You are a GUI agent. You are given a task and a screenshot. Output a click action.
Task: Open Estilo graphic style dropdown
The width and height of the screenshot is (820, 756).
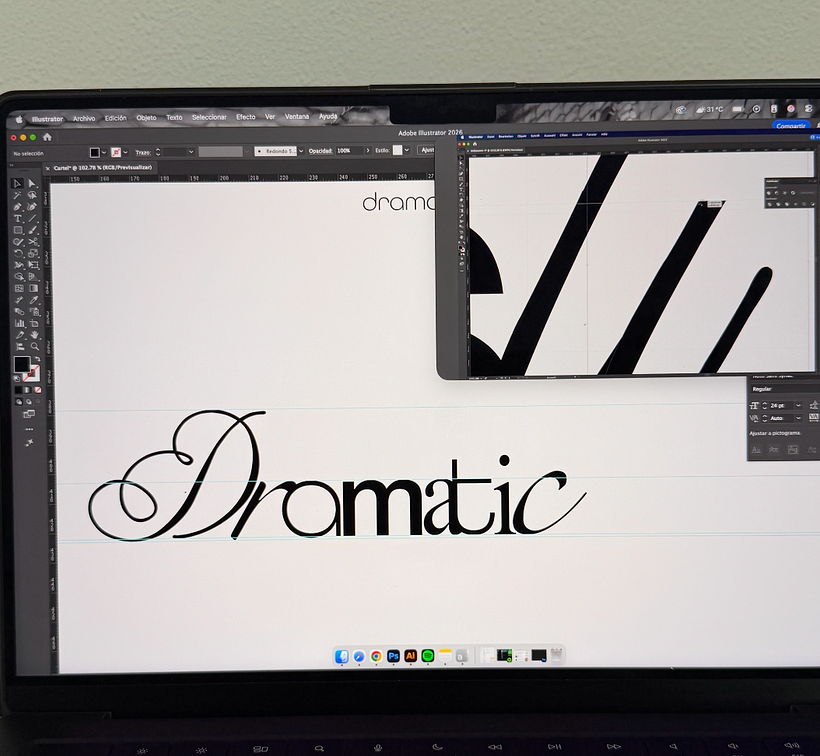point(407,150)
